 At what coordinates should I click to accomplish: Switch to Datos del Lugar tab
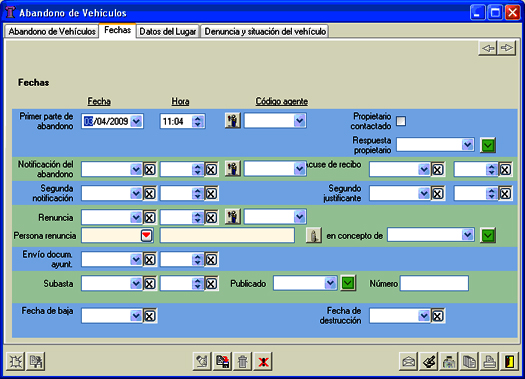(167, 31)
